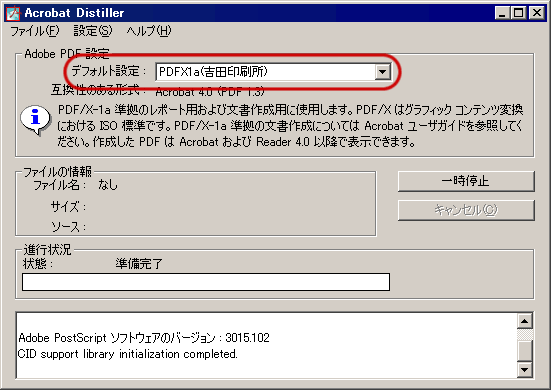The image size is (551, 390).
Task: Click the progress bar under 状態
Action: click(x=206, y=282)
